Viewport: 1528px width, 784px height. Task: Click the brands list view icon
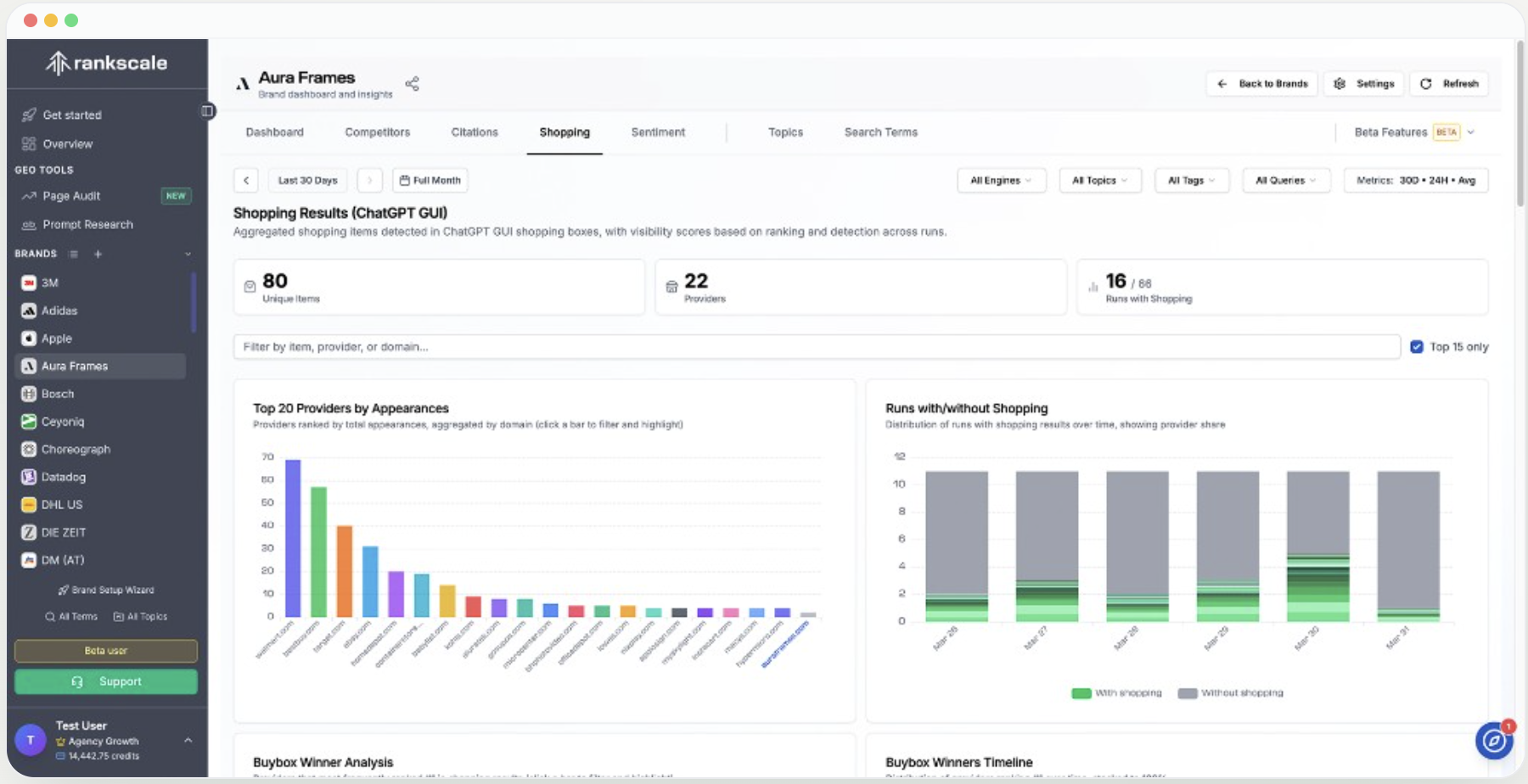(x=74, y=254)
